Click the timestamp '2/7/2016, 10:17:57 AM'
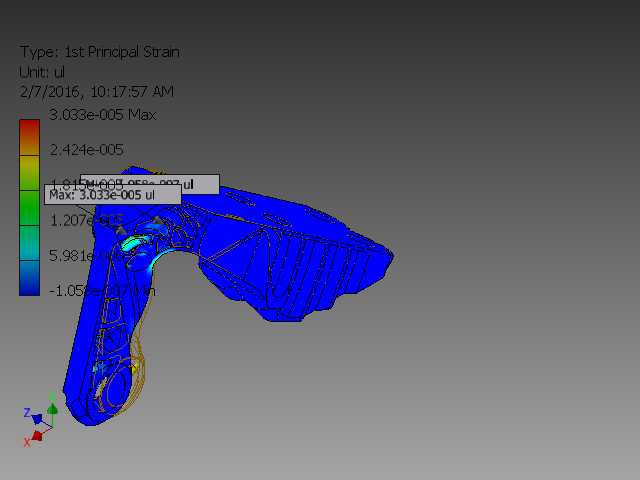This screenshot has height=480, width=640. (97, 91)
